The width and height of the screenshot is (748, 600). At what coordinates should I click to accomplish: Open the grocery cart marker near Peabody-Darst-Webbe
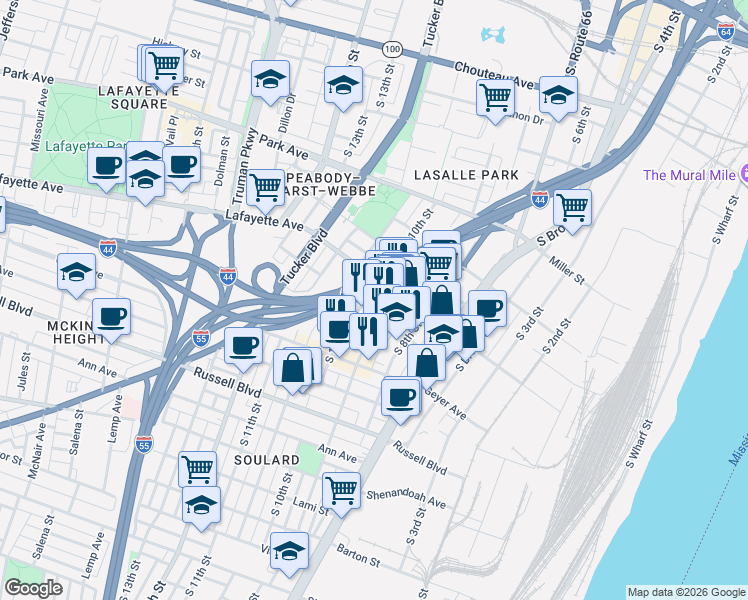[266, 188]
